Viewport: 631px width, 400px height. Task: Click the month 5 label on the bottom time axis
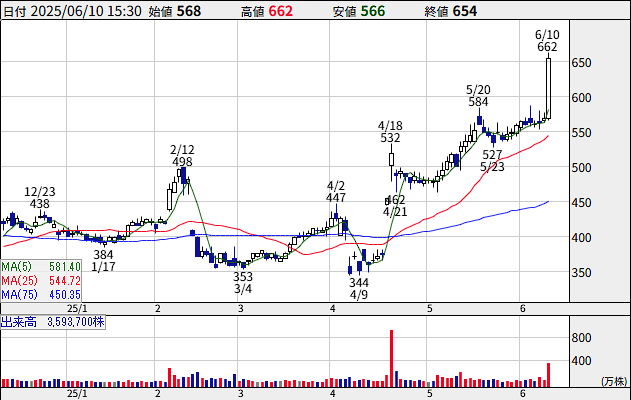429,394
